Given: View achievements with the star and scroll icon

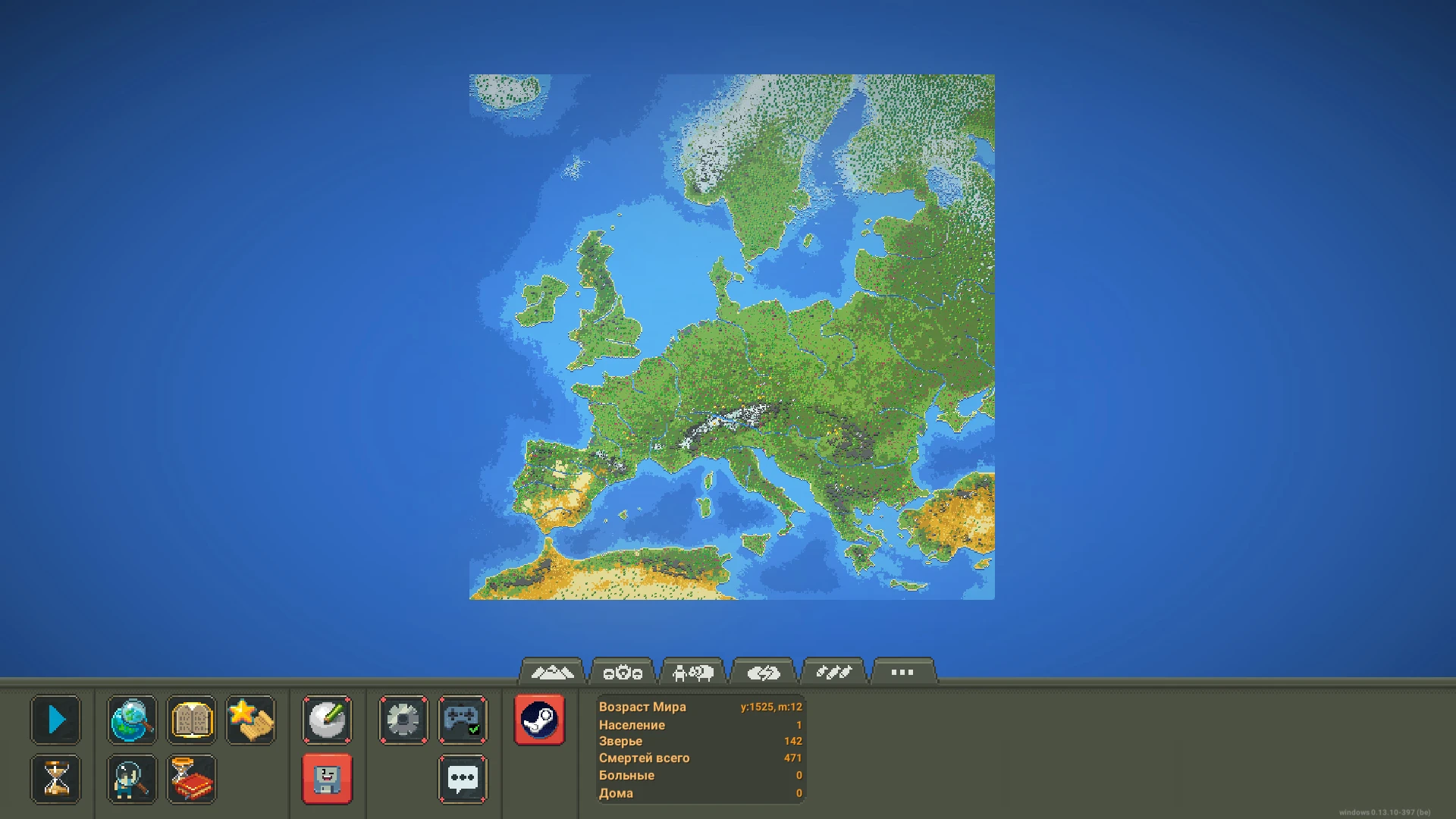Looking at the screenshot, I should click(x=250, y=720).
